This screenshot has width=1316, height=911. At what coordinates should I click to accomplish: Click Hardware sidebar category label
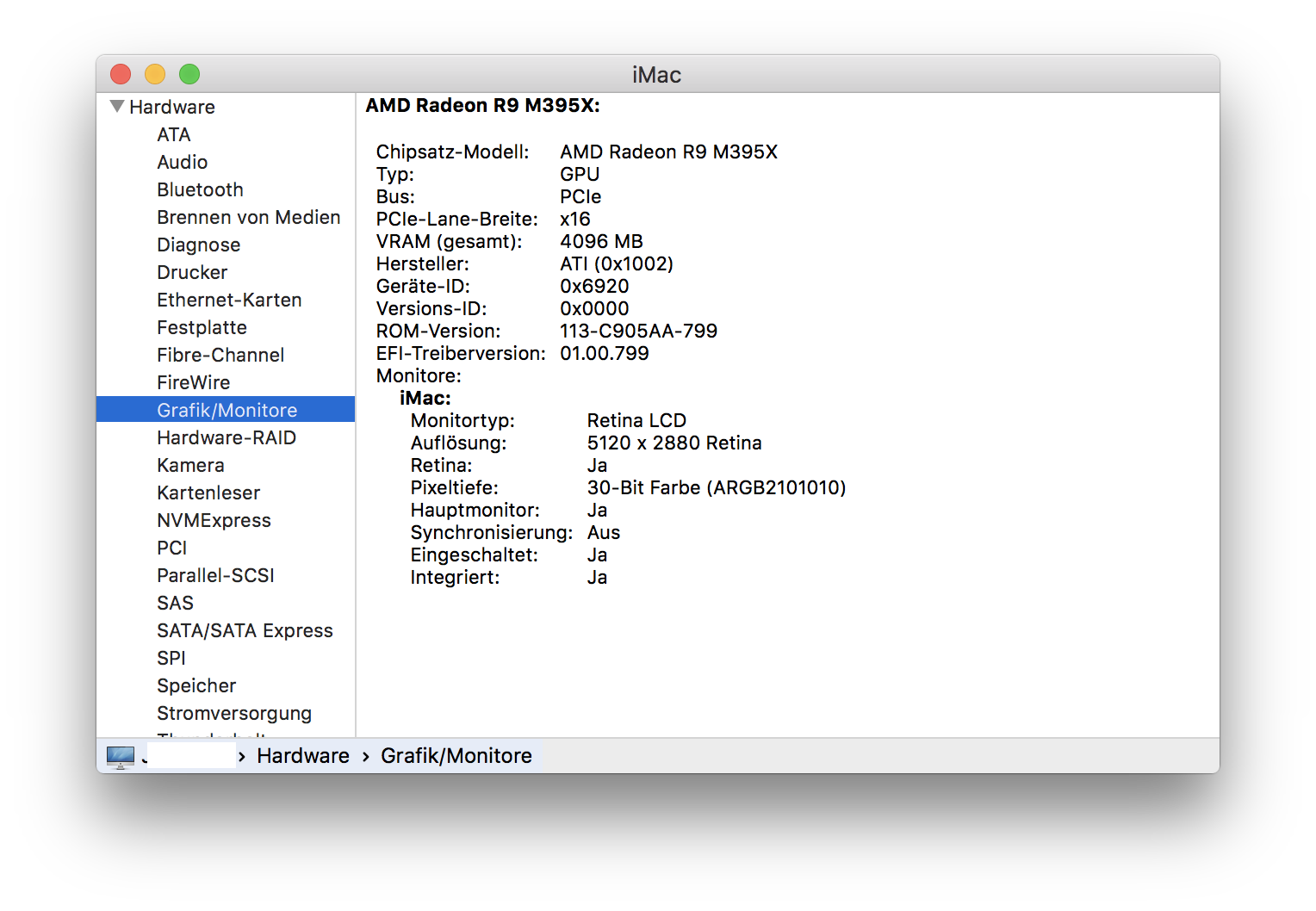coord(172,107)
